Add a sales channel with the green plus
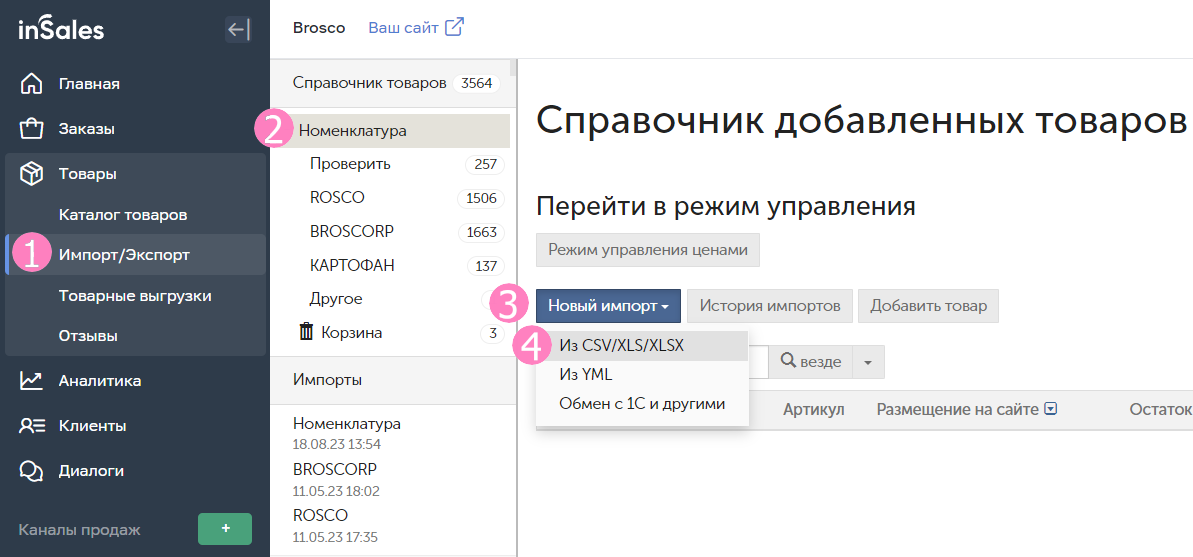 tap(225, 529)
